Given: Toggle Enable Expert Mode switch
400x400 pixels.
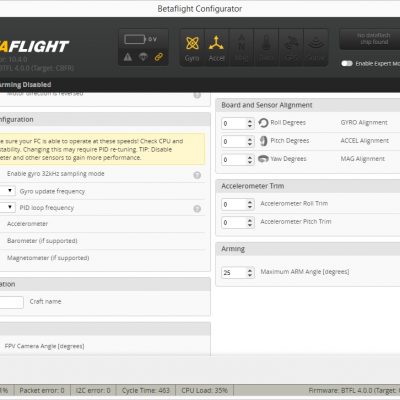Looking at the screenshot, I should (x=347, y=63).
